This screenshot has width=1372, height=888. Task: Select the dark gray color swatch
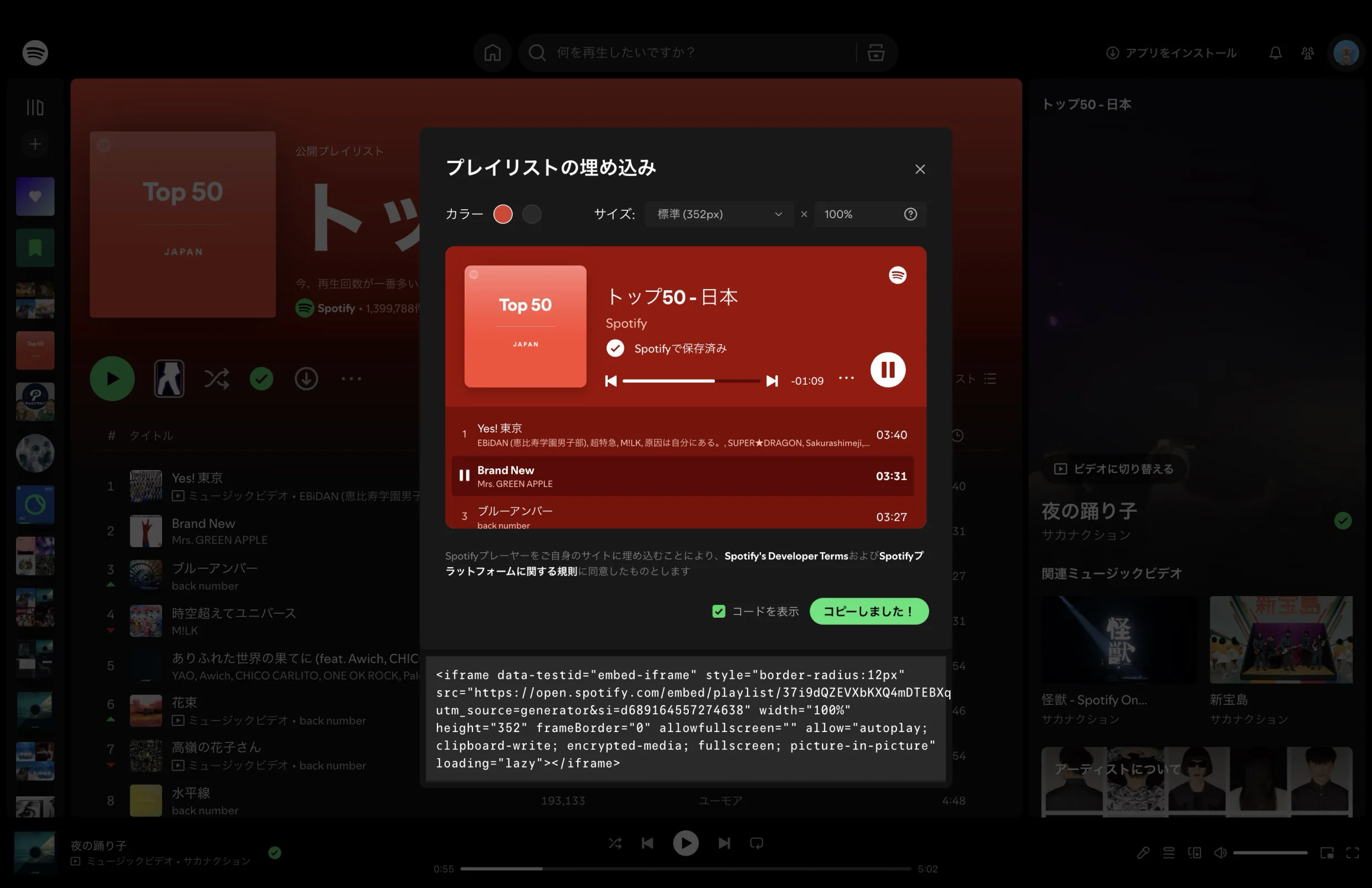point(532,214)
